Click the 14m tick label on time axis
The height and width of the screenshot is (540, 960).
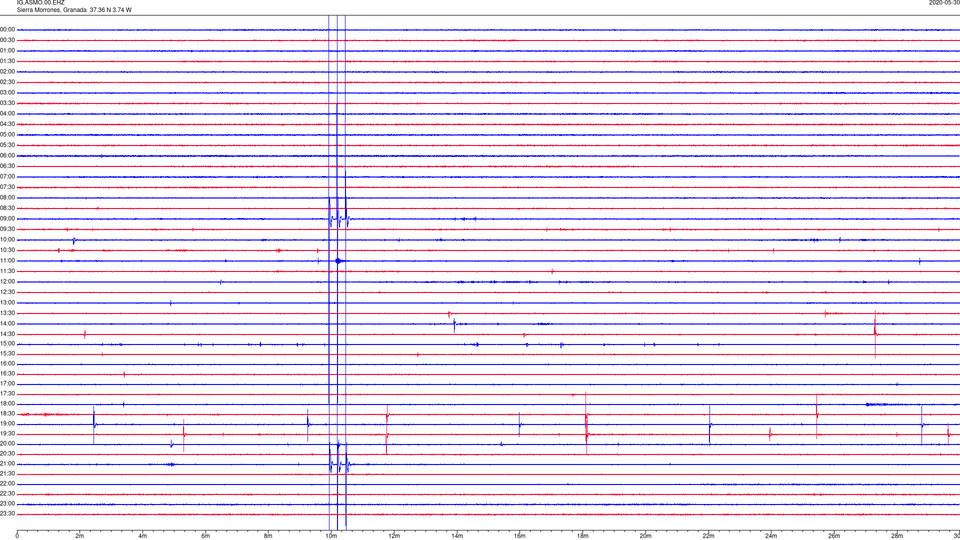tap(457, 536)
